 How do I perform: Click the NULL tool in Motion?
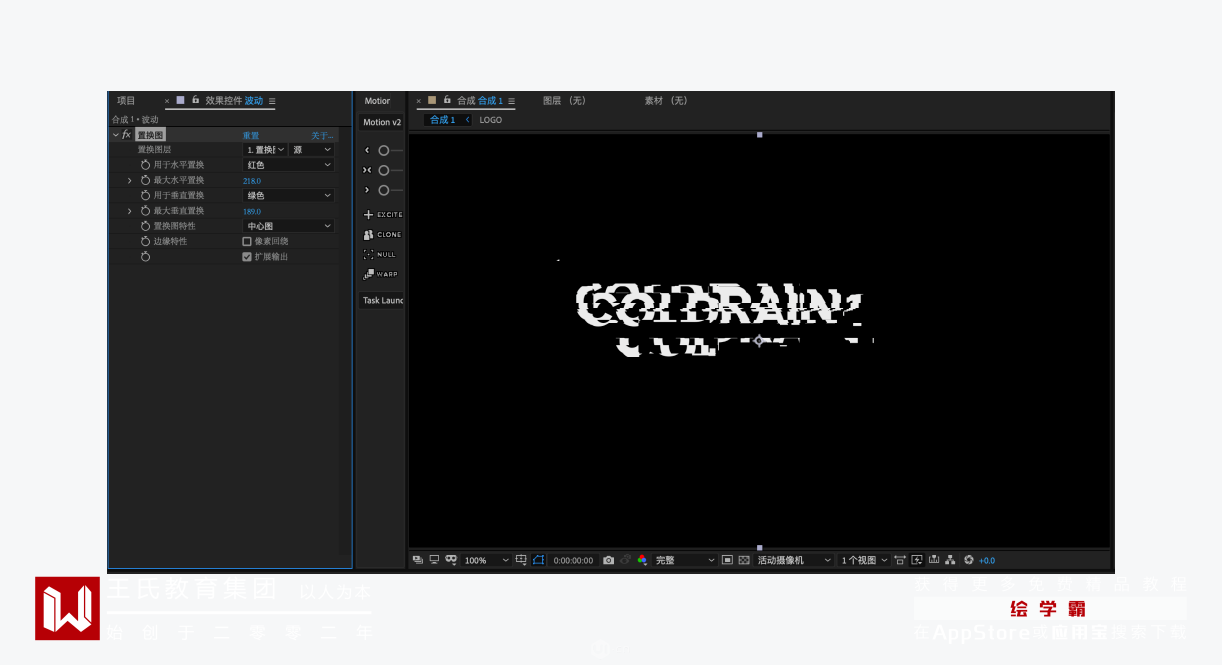pos(380,254)
